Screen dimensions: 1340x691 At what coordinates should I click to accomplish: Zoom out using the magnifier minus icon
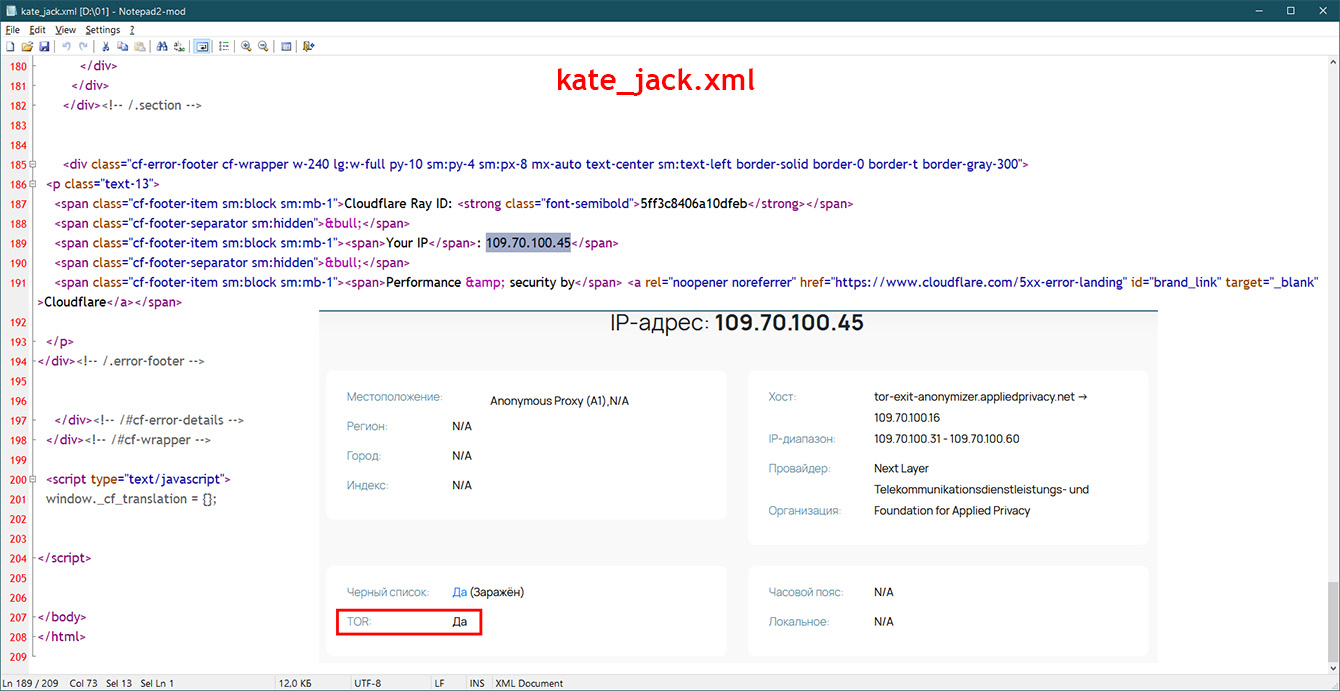pyautogui.click(x=263, y=47)
